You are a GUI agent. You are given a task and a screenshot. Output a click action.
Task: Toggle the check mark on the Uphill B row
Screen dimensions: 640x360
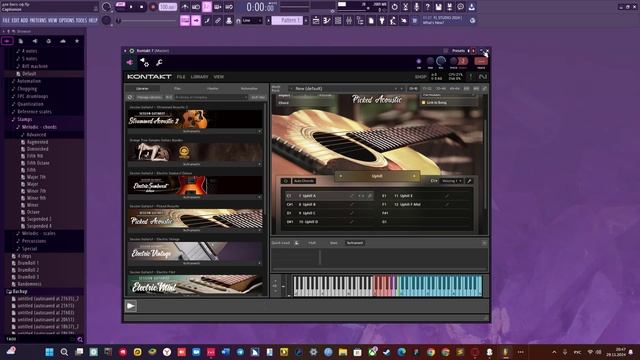click(x=351, y=204)
